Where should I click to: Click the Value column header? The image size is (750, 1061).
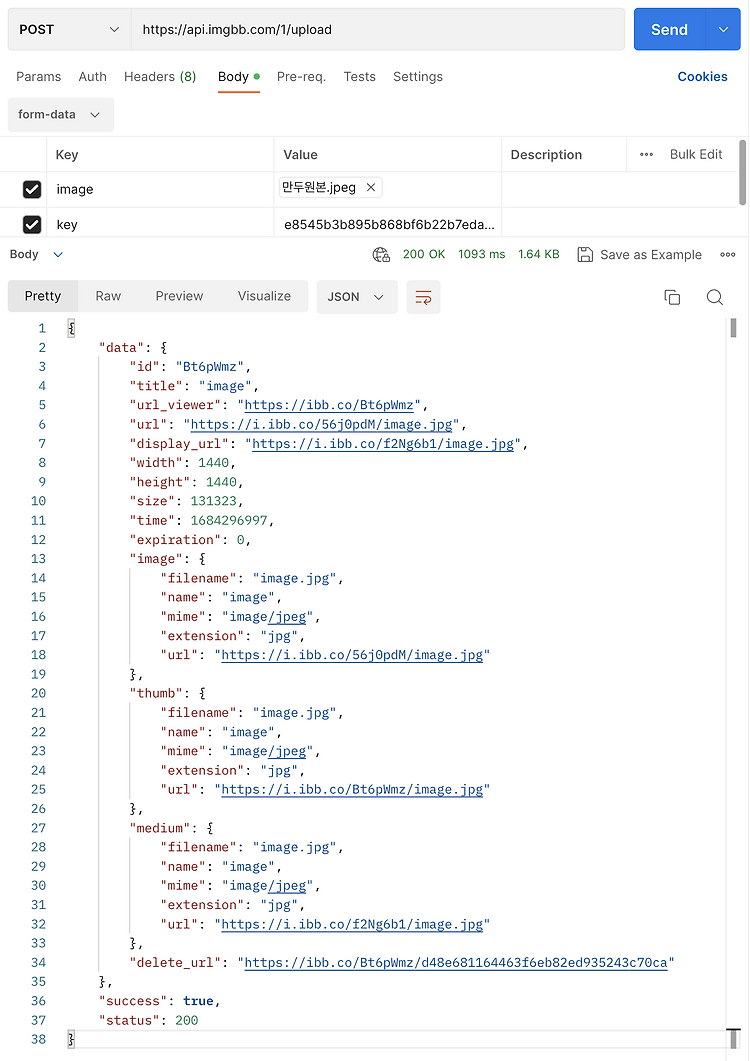pos(301,154)
